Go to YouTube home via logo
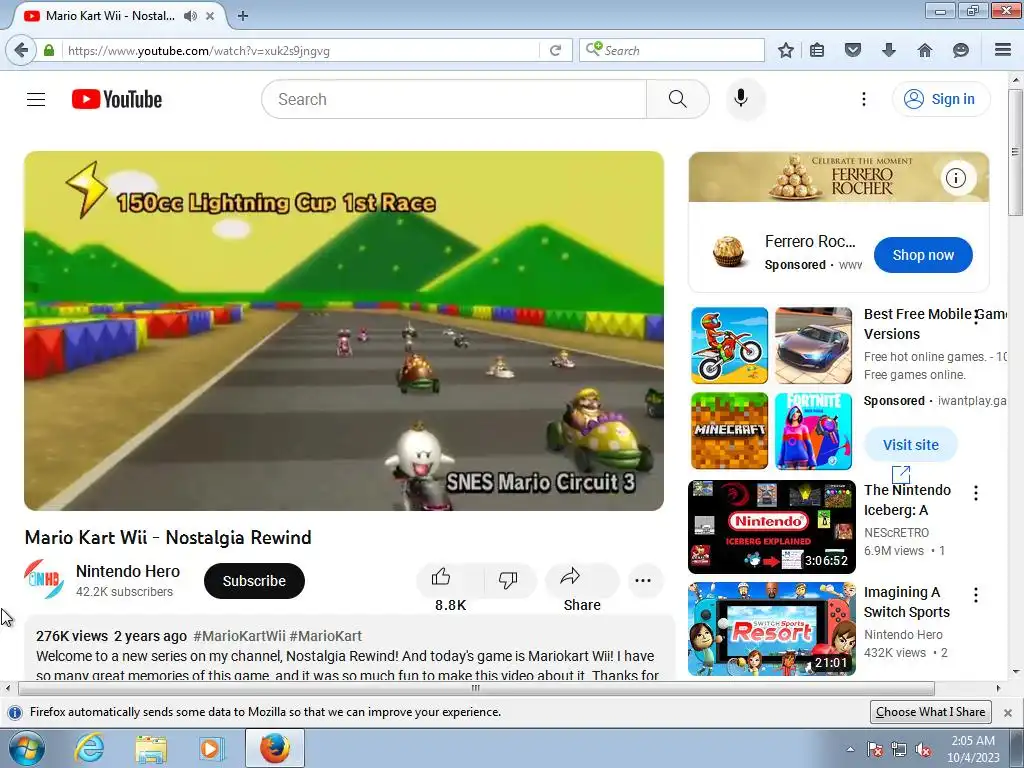This screenshot has height=768, width=1024. (x=117, y=99)
